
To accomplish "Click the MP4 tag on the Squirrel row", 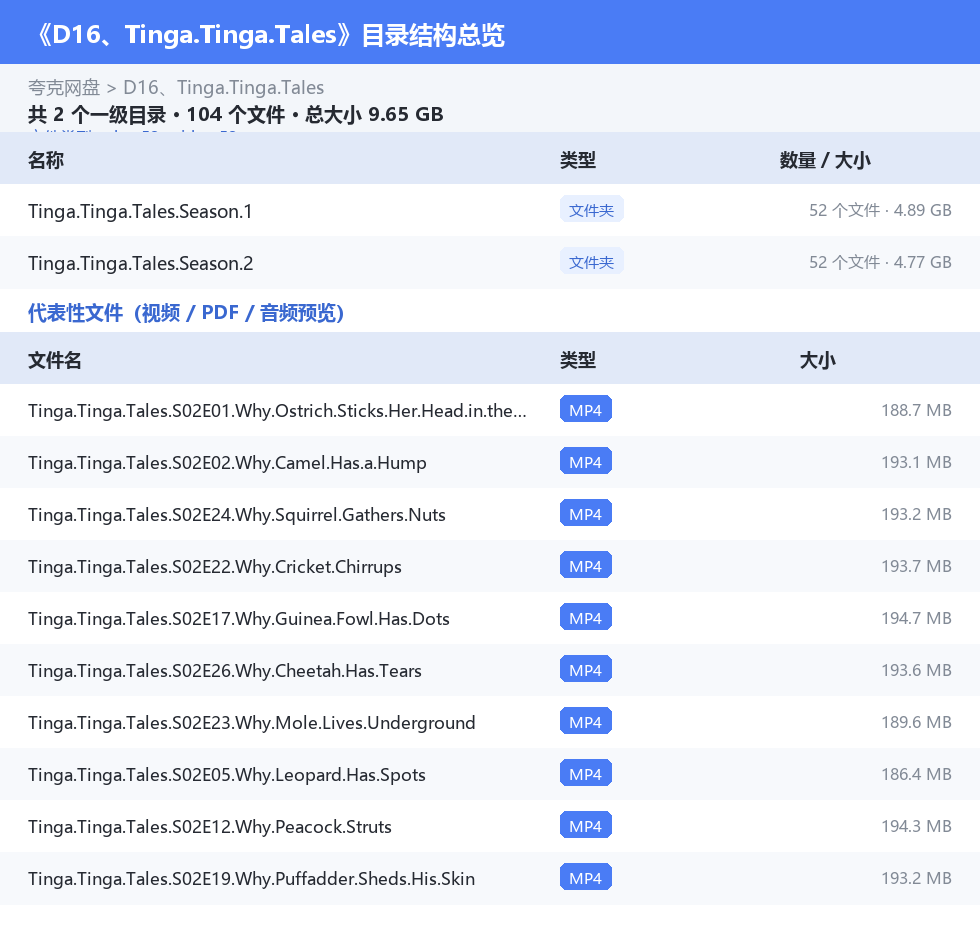I will pyautogui.click(x=586, y=513).
